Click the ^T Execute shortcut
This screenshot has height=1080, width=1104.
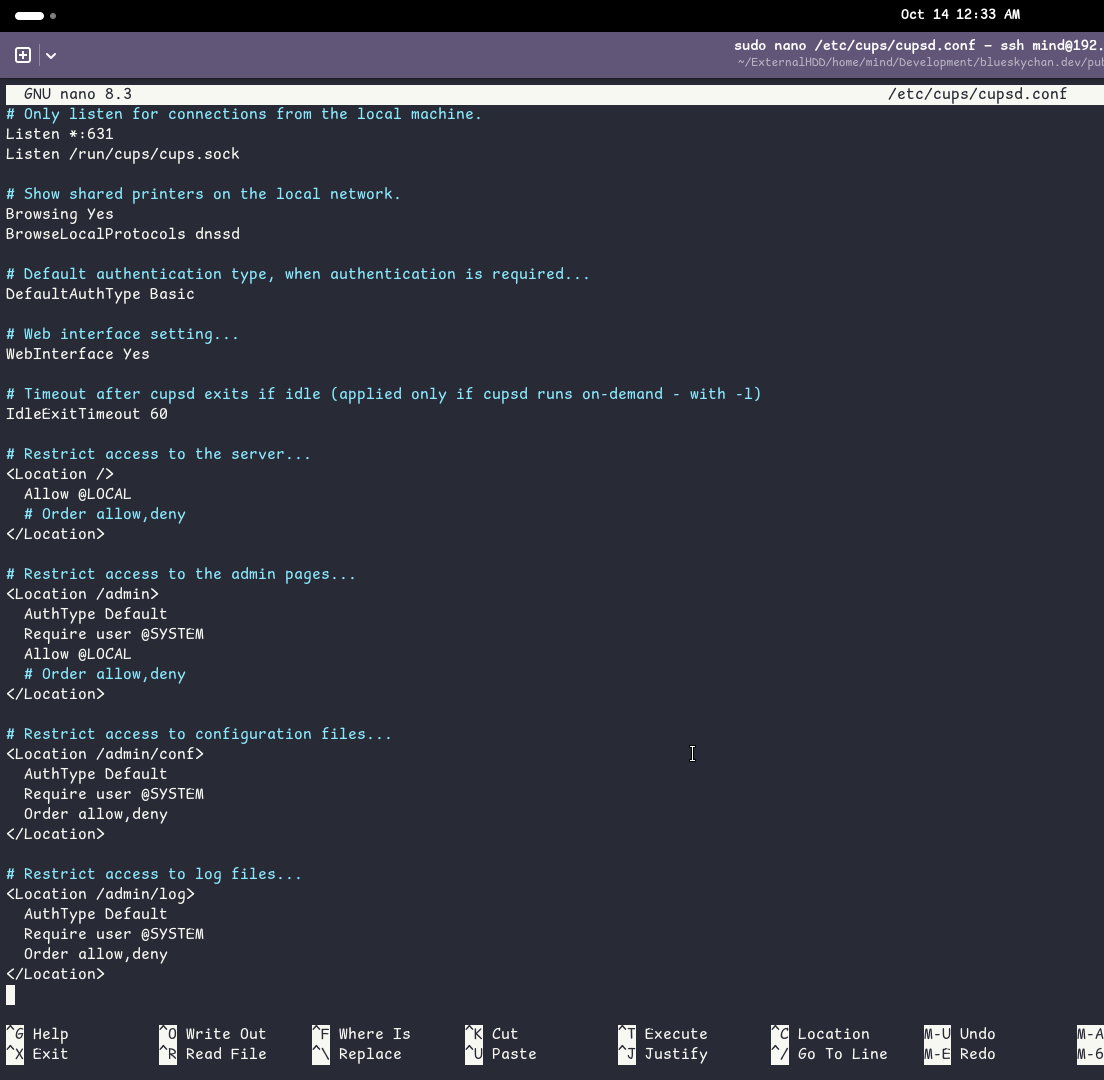662,1034
